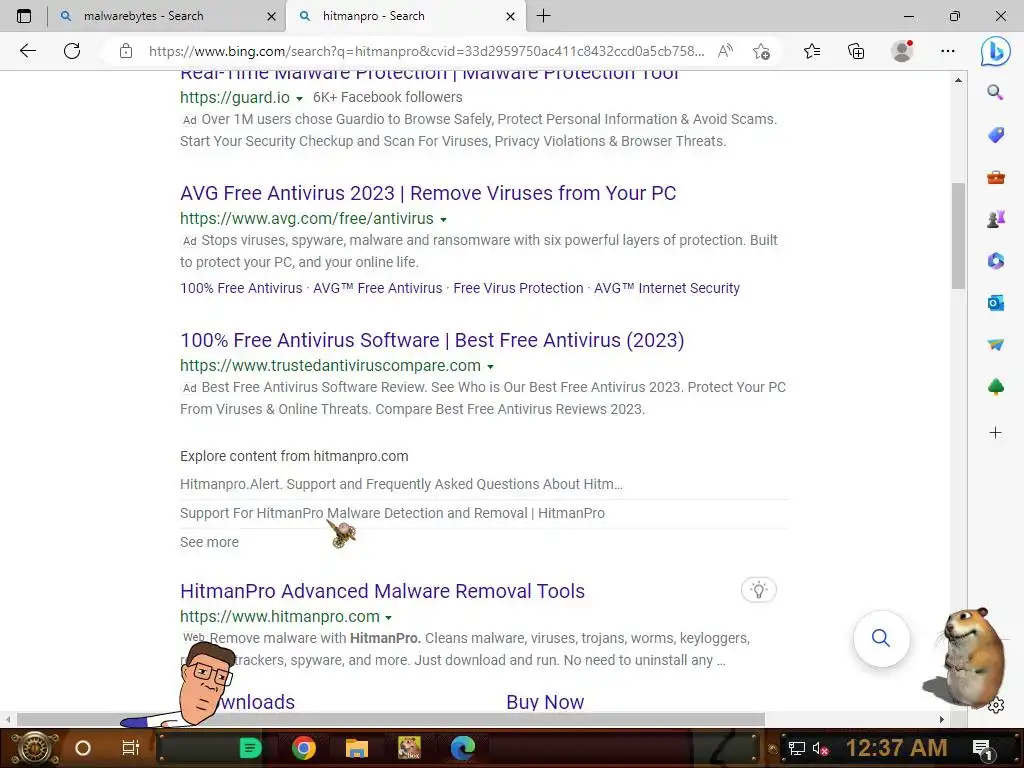This screenshot has height=768, width=1024.
Task: Click the AVG™ Free Antivirus sublink
Action: 377,288
